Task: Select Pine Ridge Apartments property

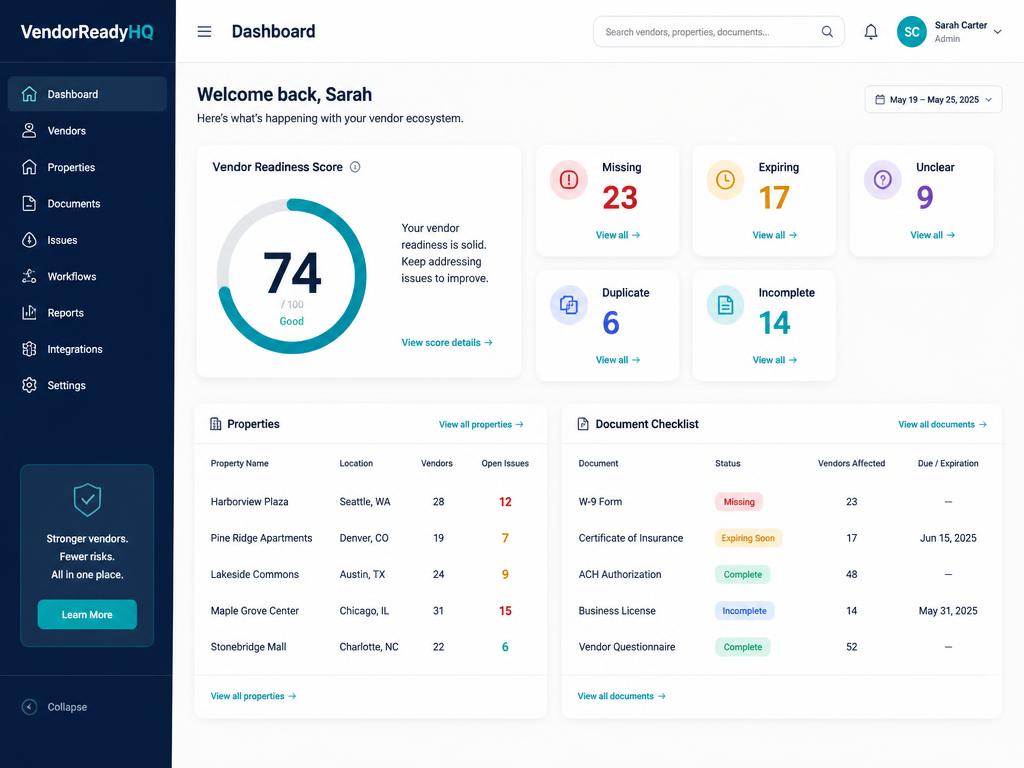Action: tap(261, 538)
